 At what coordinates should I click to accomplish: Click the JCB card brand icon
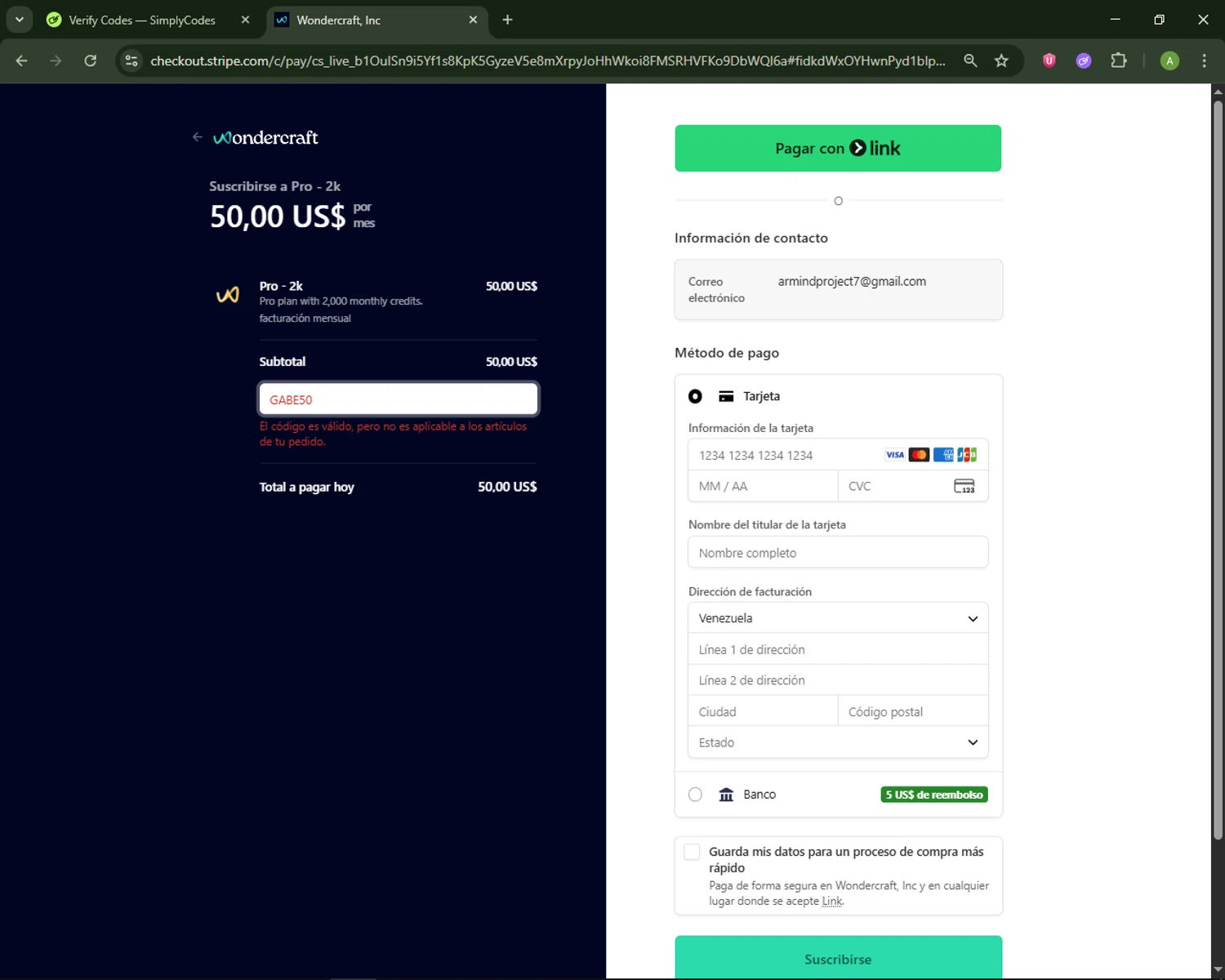click(967, 455)
